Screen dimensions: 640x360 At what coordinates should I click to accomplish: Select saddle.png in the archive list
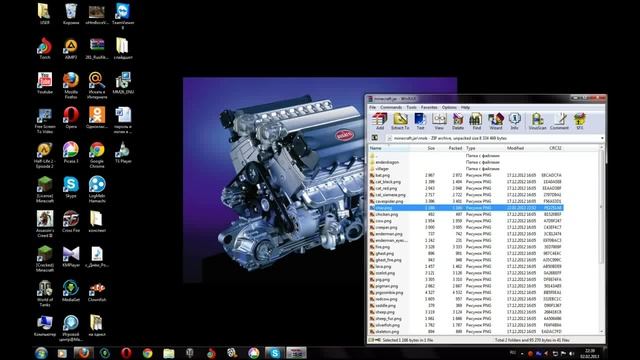(x=466, y=306)
